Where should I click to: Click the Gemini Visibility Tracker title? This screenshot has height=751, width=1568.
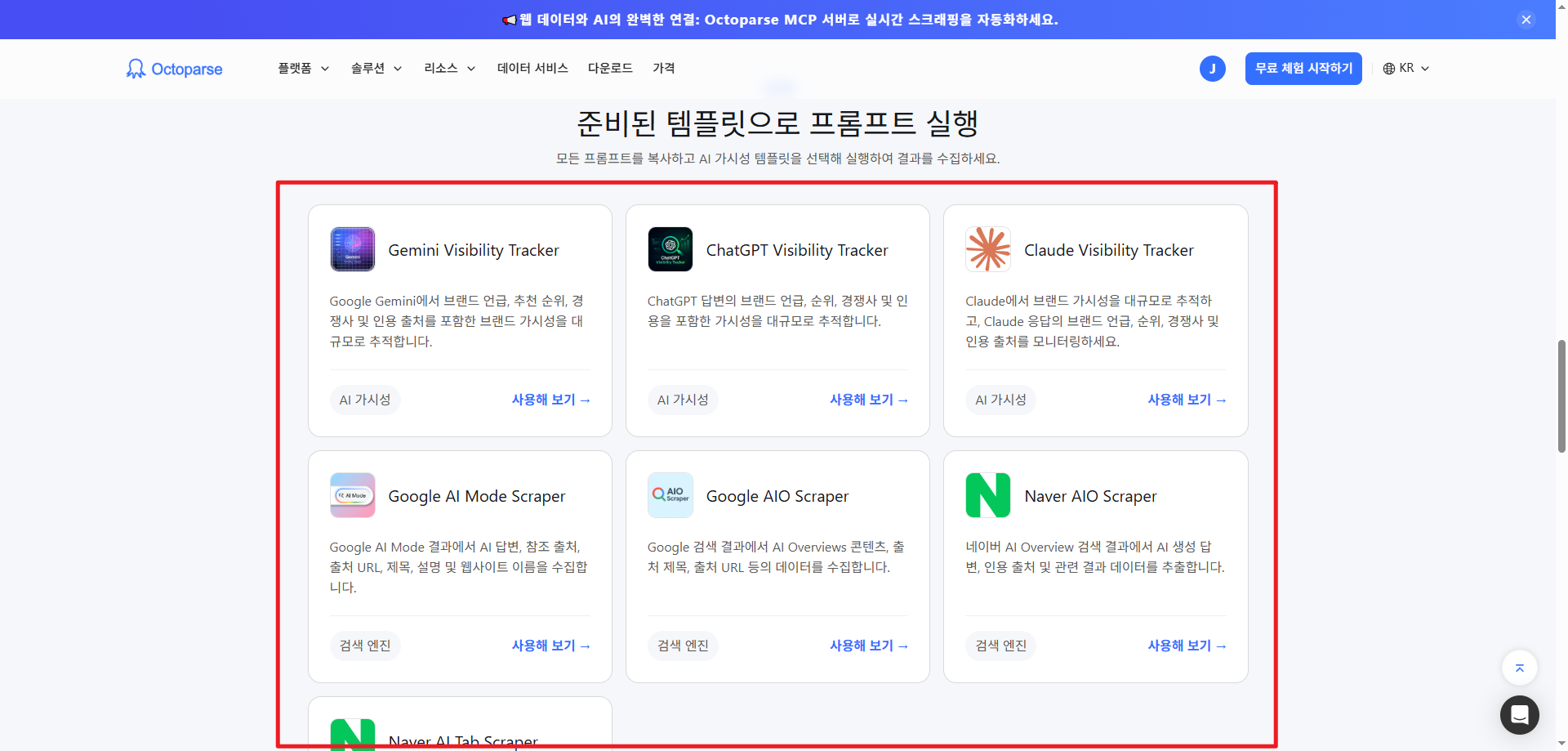[x=474, y=250]
